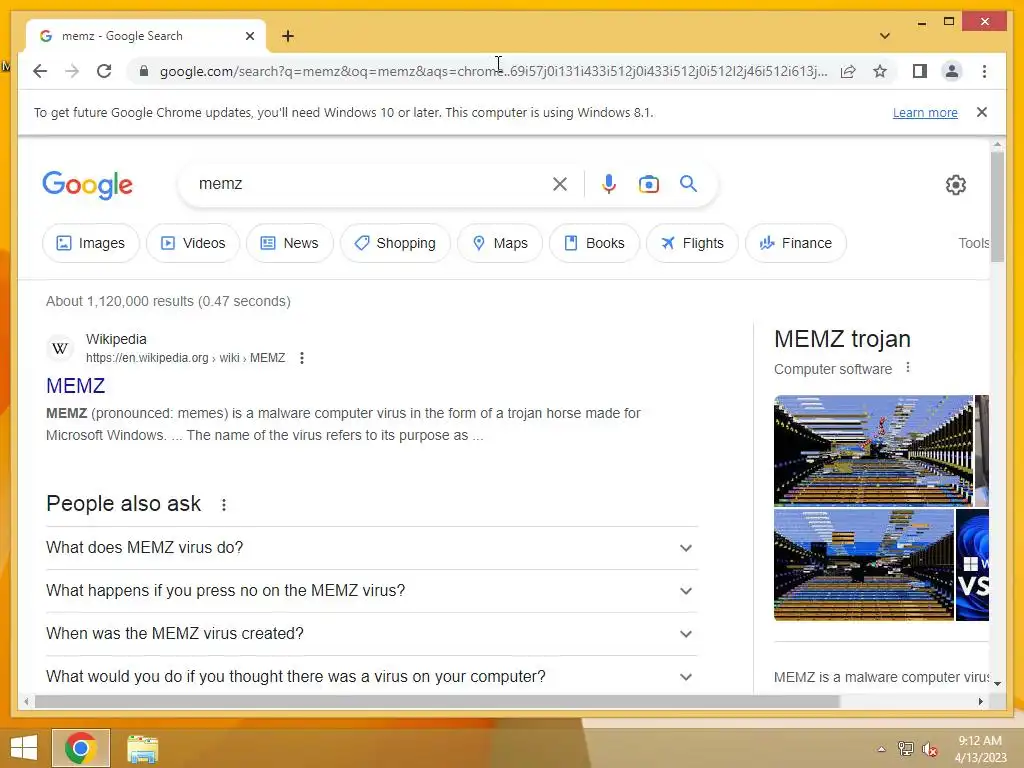The width and height of the screenshot is (1024, 768).
Task: Open search Tools options
Action: coord(973,243)
